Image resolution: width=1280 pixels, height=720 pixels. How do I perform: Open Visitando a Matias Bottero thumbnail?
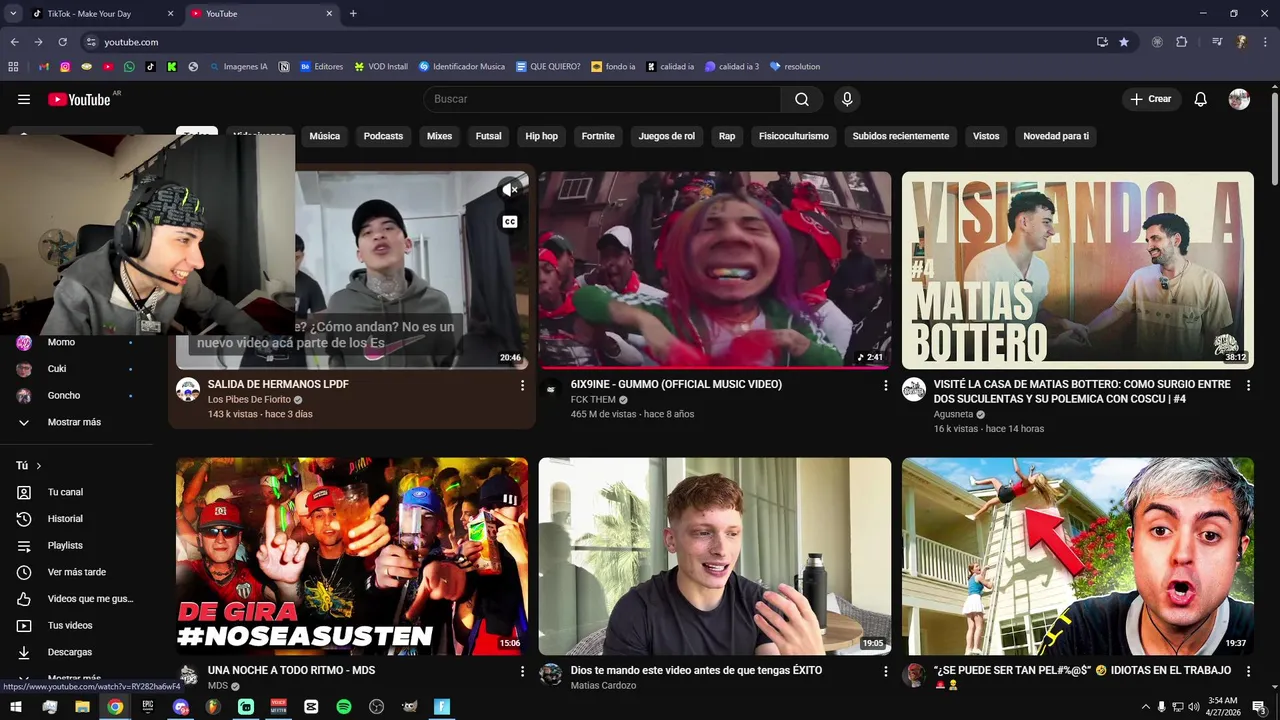(x=1078, y=270)
